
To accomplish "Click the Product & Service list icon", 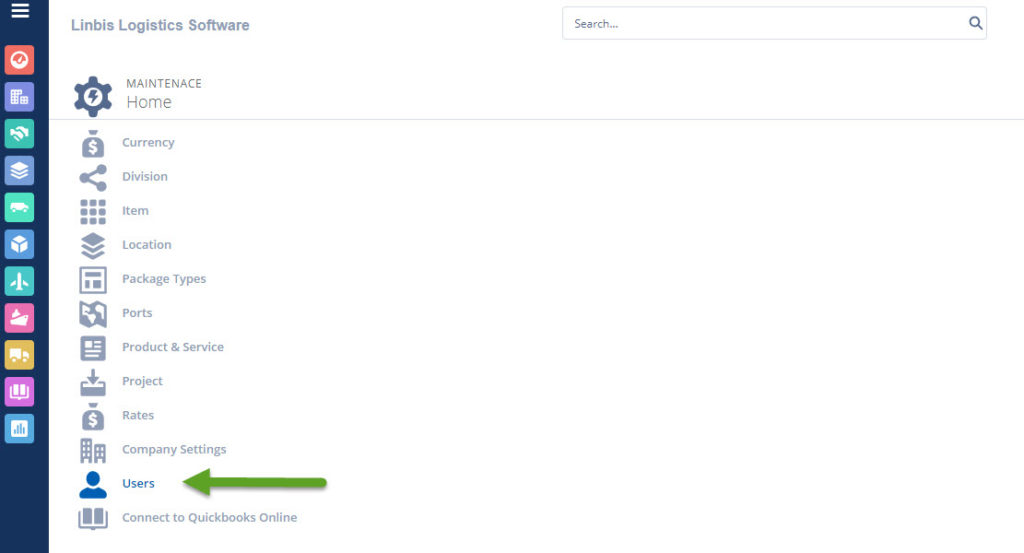I will [93, 348].
